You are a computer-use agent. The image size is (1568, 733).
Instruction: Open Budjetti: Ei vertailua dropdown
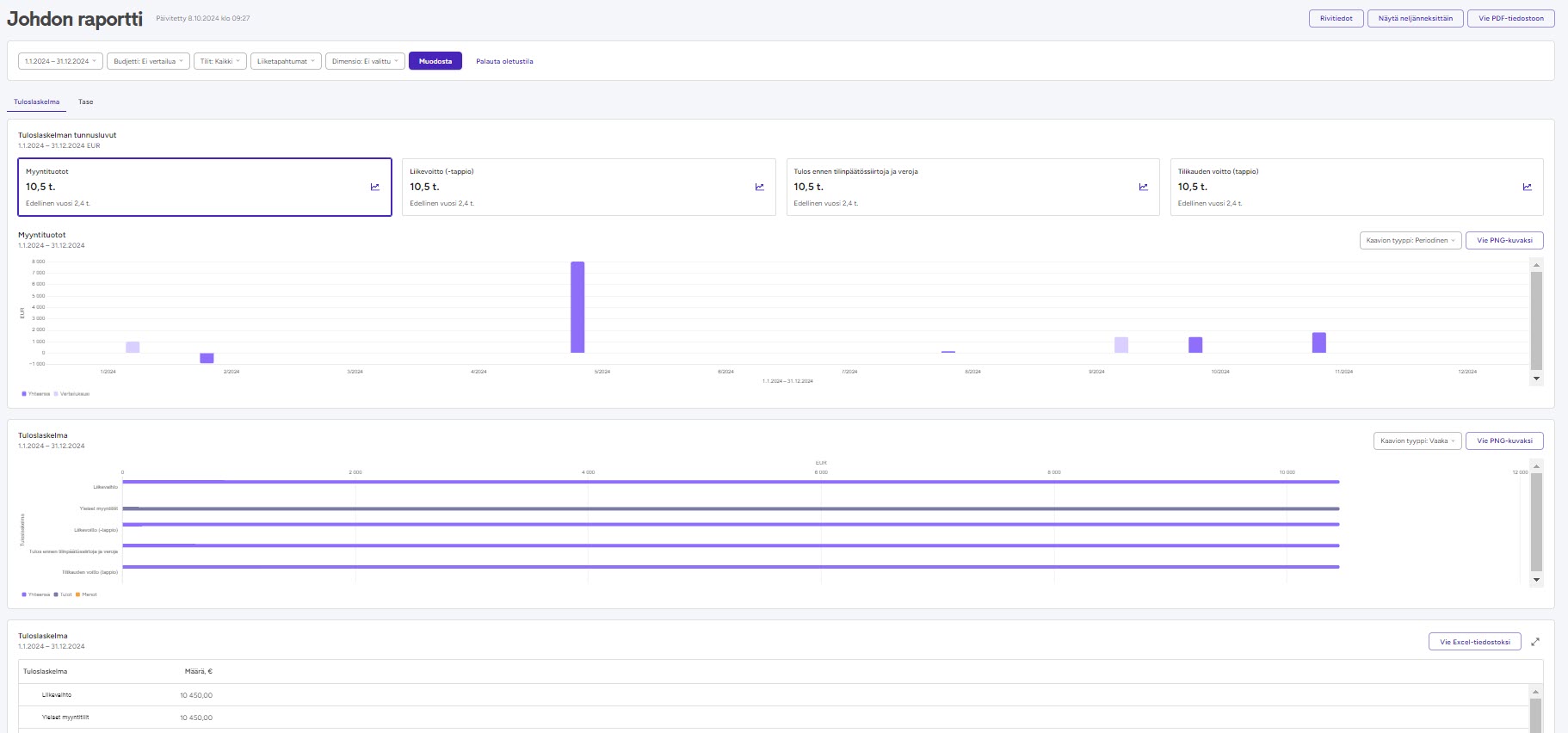[148, 61]
